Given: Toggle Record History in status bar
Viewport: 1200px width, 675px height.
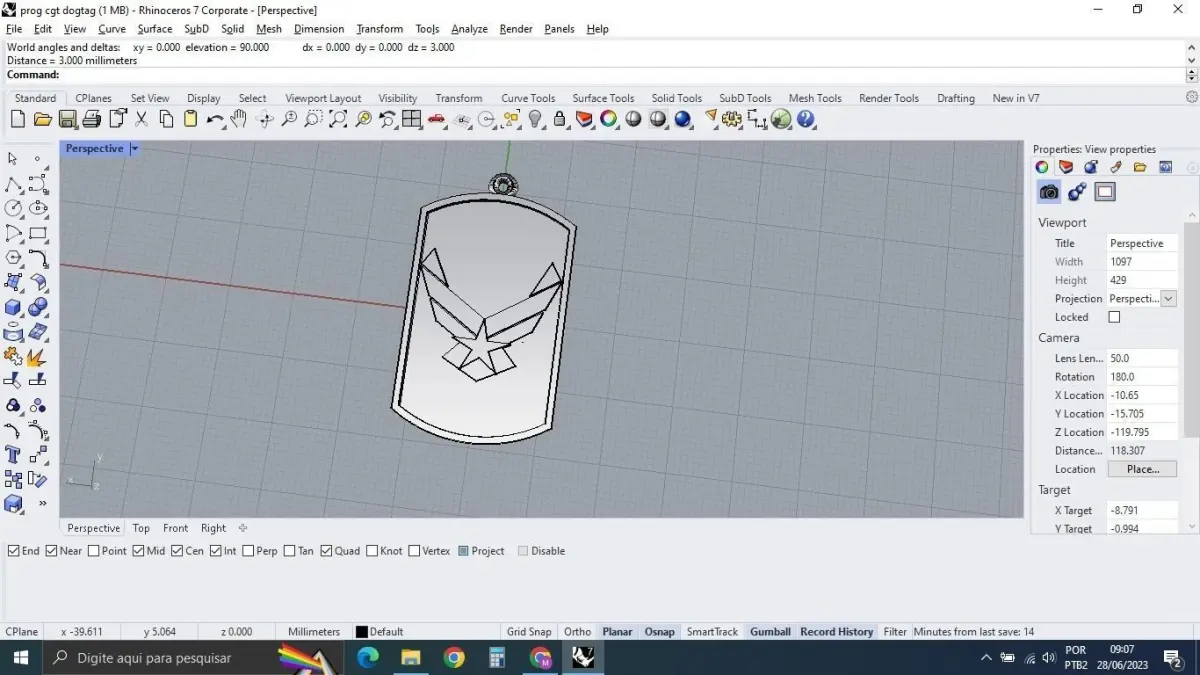Looking at the screenshot, I should click(x=836, y=632).
